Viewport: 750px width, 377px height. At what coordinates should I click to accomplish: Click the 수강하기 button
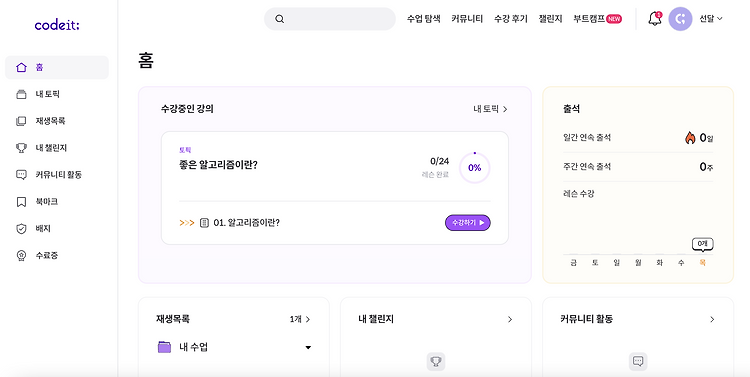point(468,222)
